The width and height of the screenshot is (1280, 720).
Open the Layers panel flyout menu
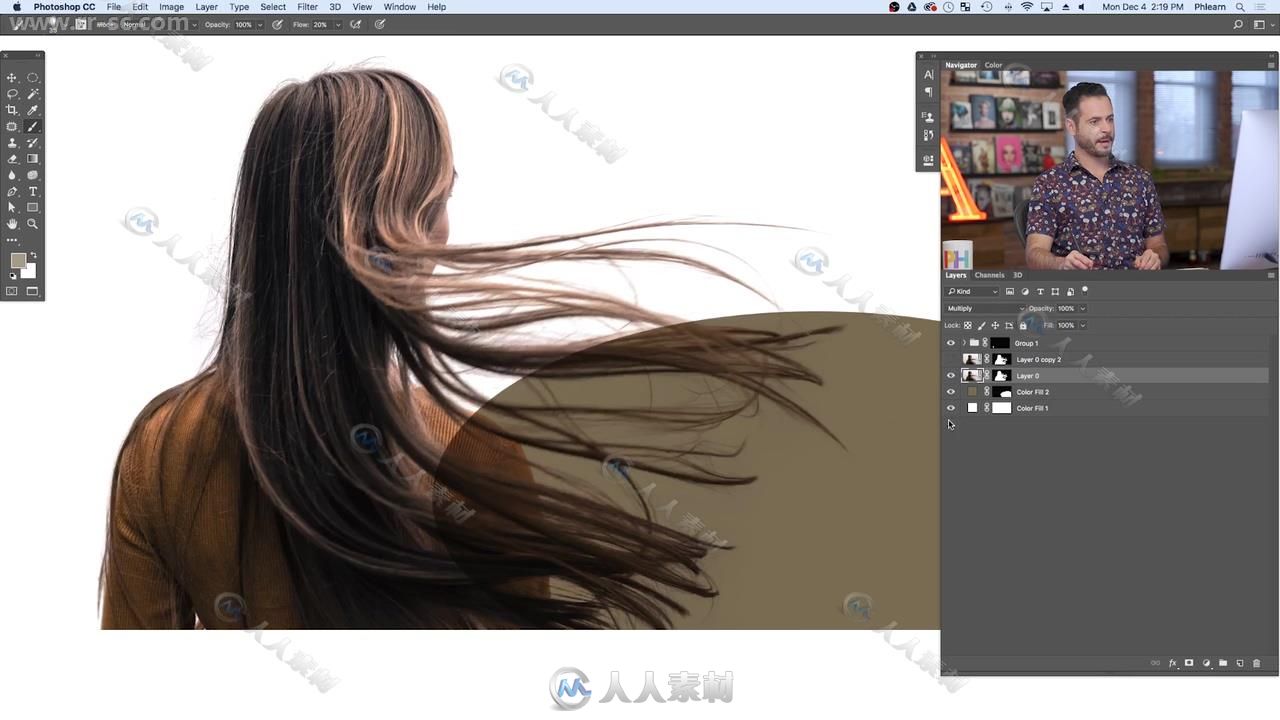[1271, 275]
